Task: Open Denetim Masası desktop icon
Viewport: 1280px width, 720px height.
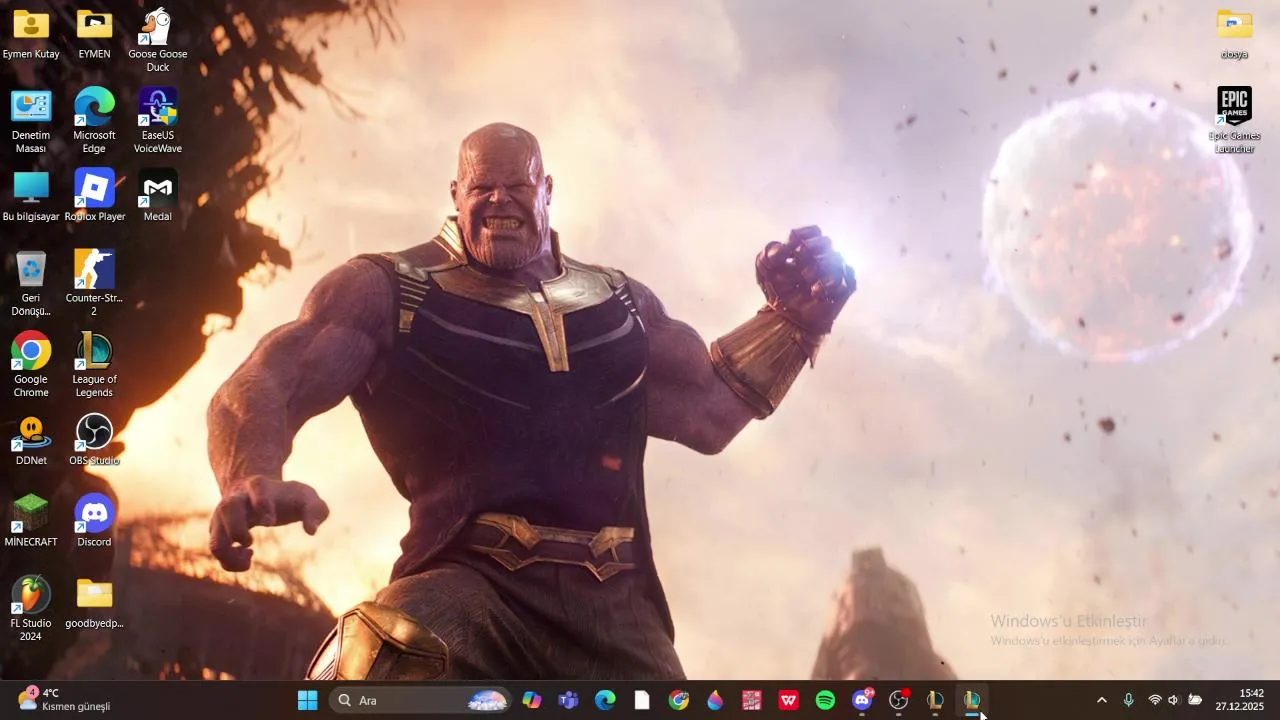Action: pyautogui.click(x=31, y=121)
